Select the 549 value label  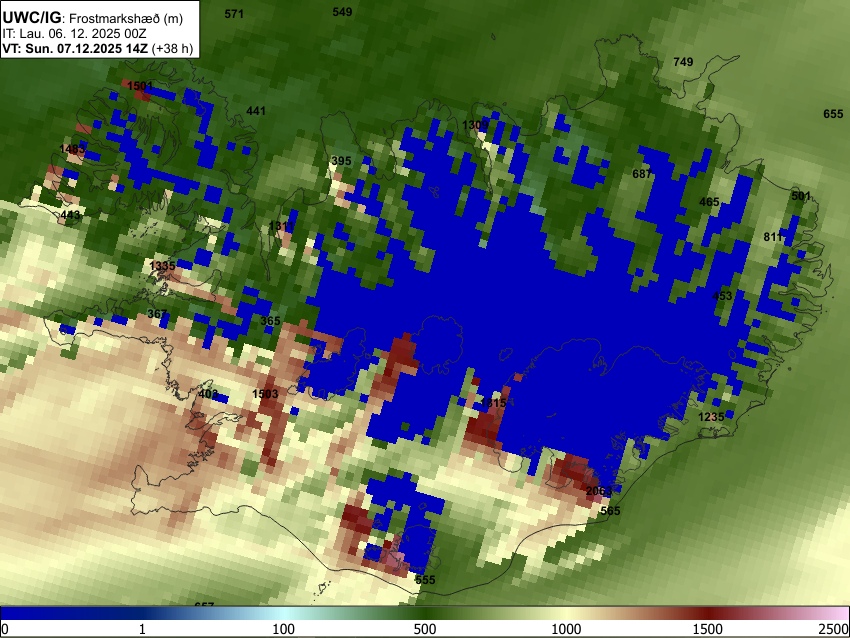[342, 12]
